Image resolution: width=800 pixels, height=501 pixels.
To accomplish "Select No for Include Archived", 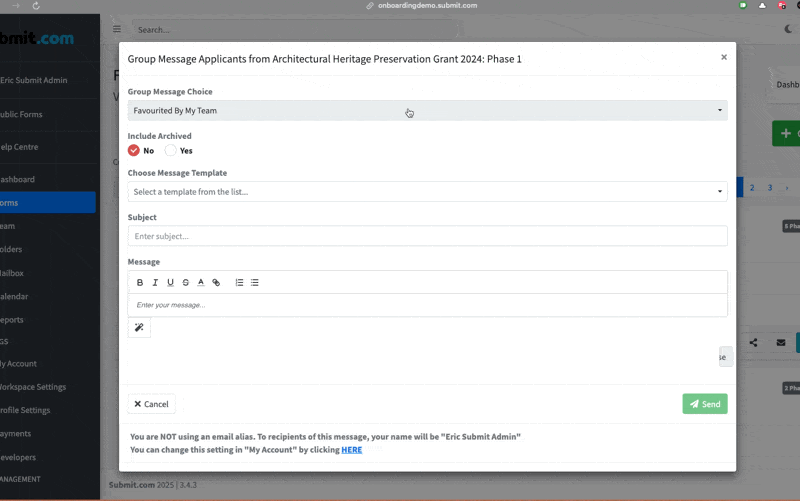I will pos(134,151).
